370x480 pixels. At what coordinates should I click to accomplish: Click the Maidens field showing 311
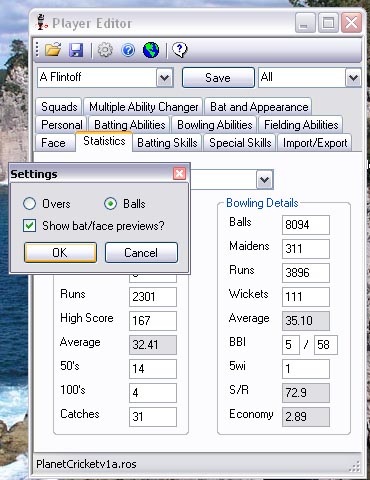pos(306,249)
